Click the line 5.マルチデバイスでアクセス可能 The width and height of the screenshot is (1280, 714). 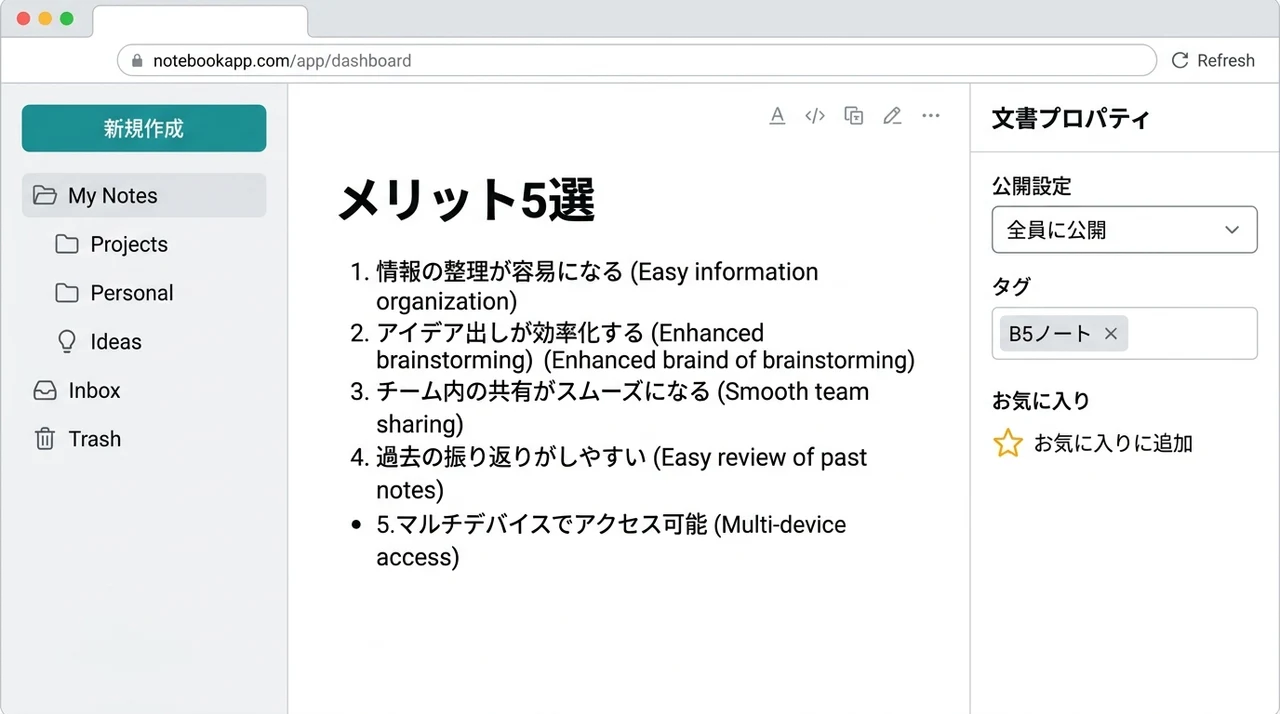point(541,524)
